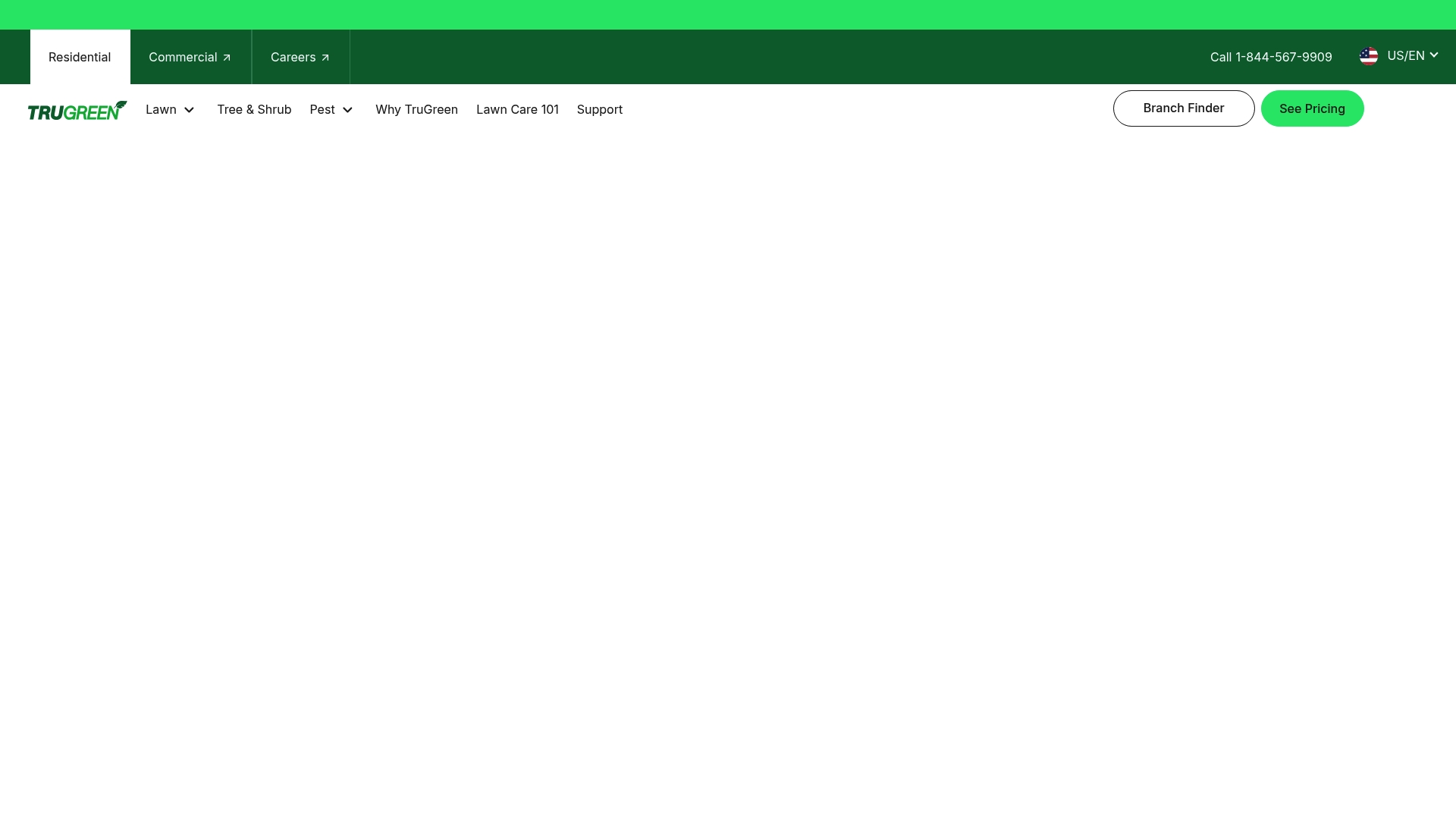Click the Lawn navigation item
Screen dimensions: 1456x819
(x=160, y=109)
